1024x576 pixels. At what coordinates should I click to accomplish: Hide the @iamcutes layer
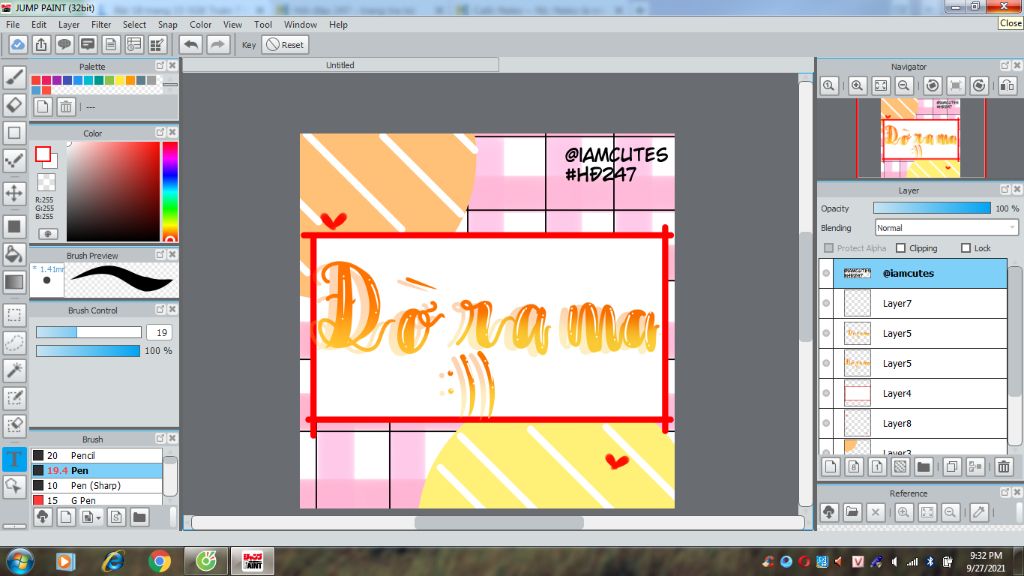pyautogui.click(x=826, y=274)
